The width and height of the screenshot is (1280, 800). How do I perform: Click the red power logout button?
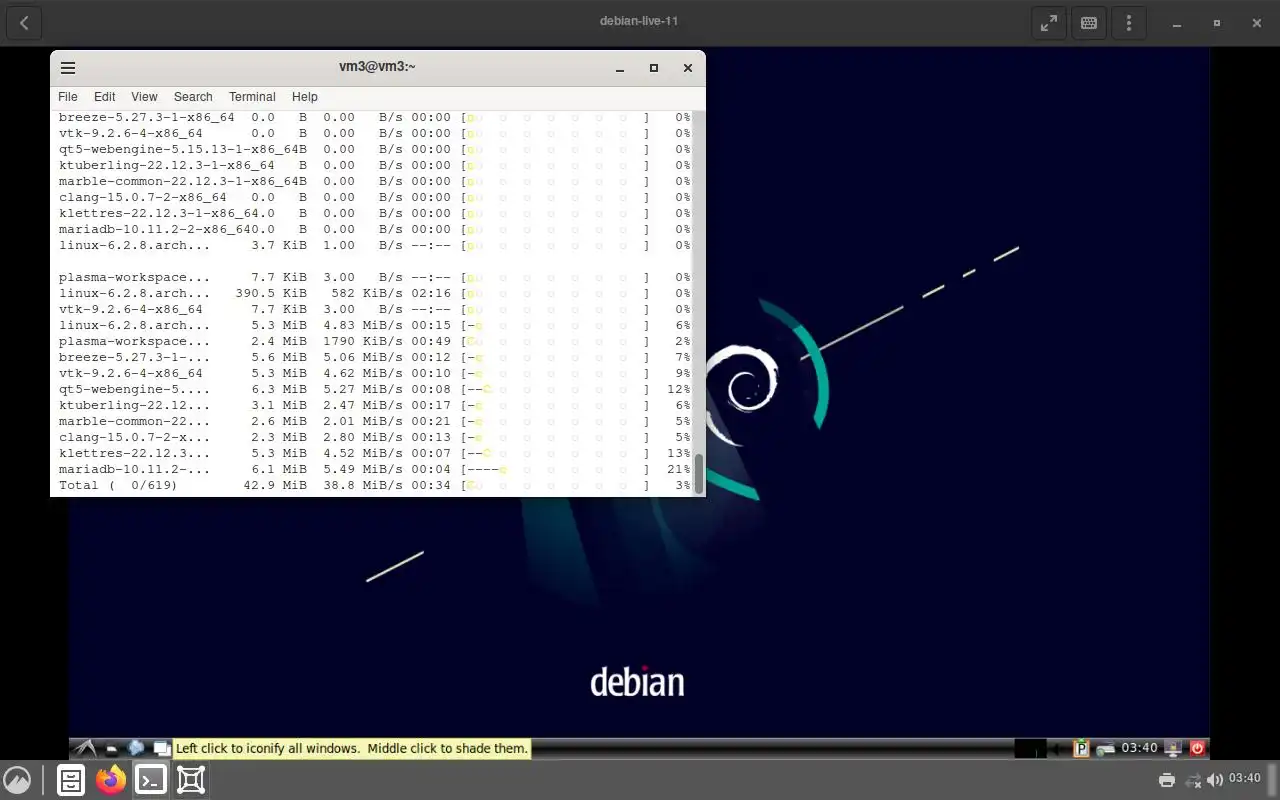click(x=1197, y=748)
